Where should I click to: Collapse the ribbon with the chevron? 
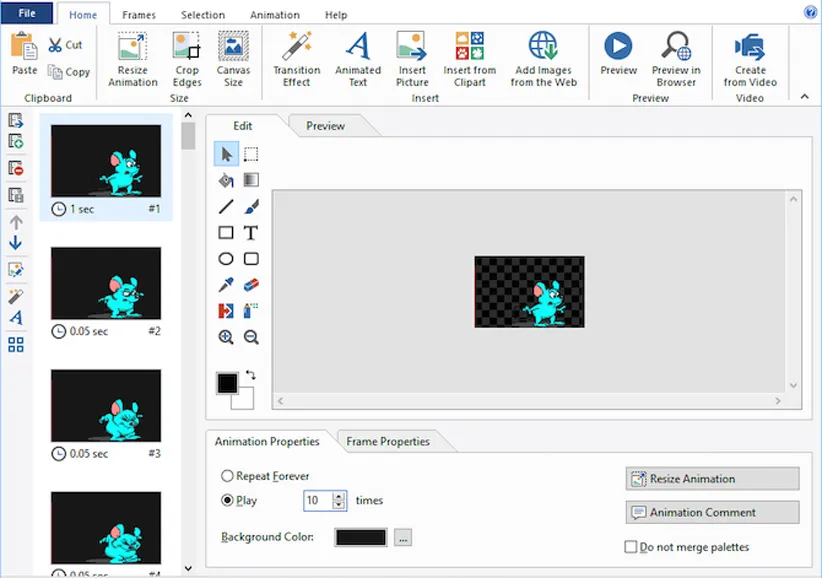[x=805, y=96]
